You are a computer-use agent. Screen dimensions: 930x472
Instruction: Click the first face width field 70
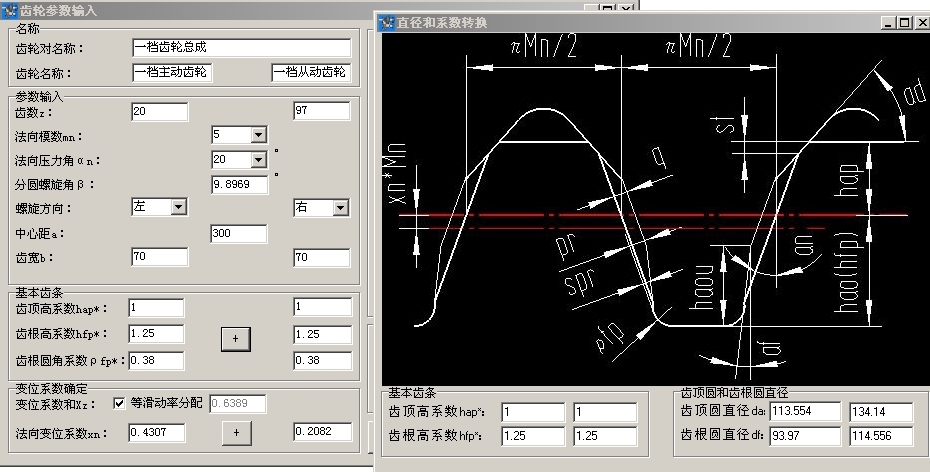[x=160, y=257]
